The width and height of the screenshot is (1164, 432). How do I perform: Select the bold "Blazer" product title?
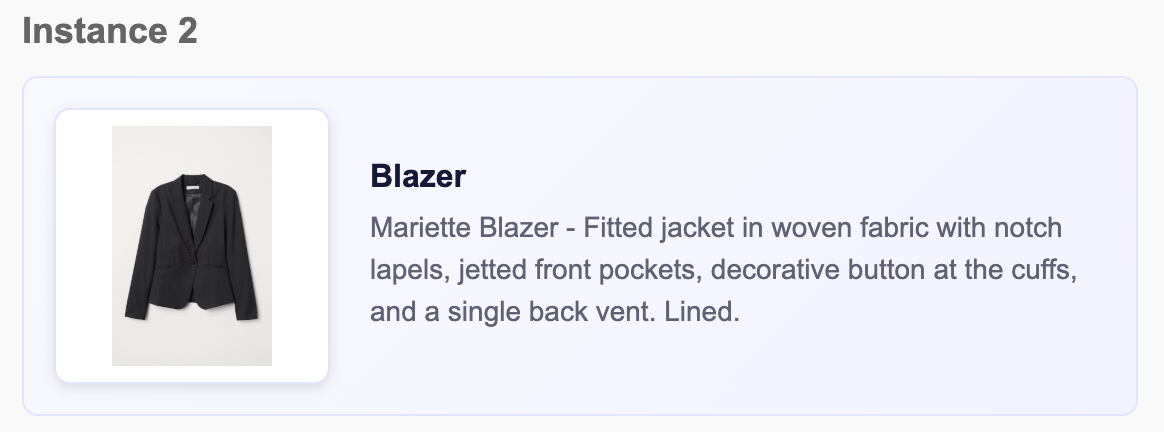418,177
